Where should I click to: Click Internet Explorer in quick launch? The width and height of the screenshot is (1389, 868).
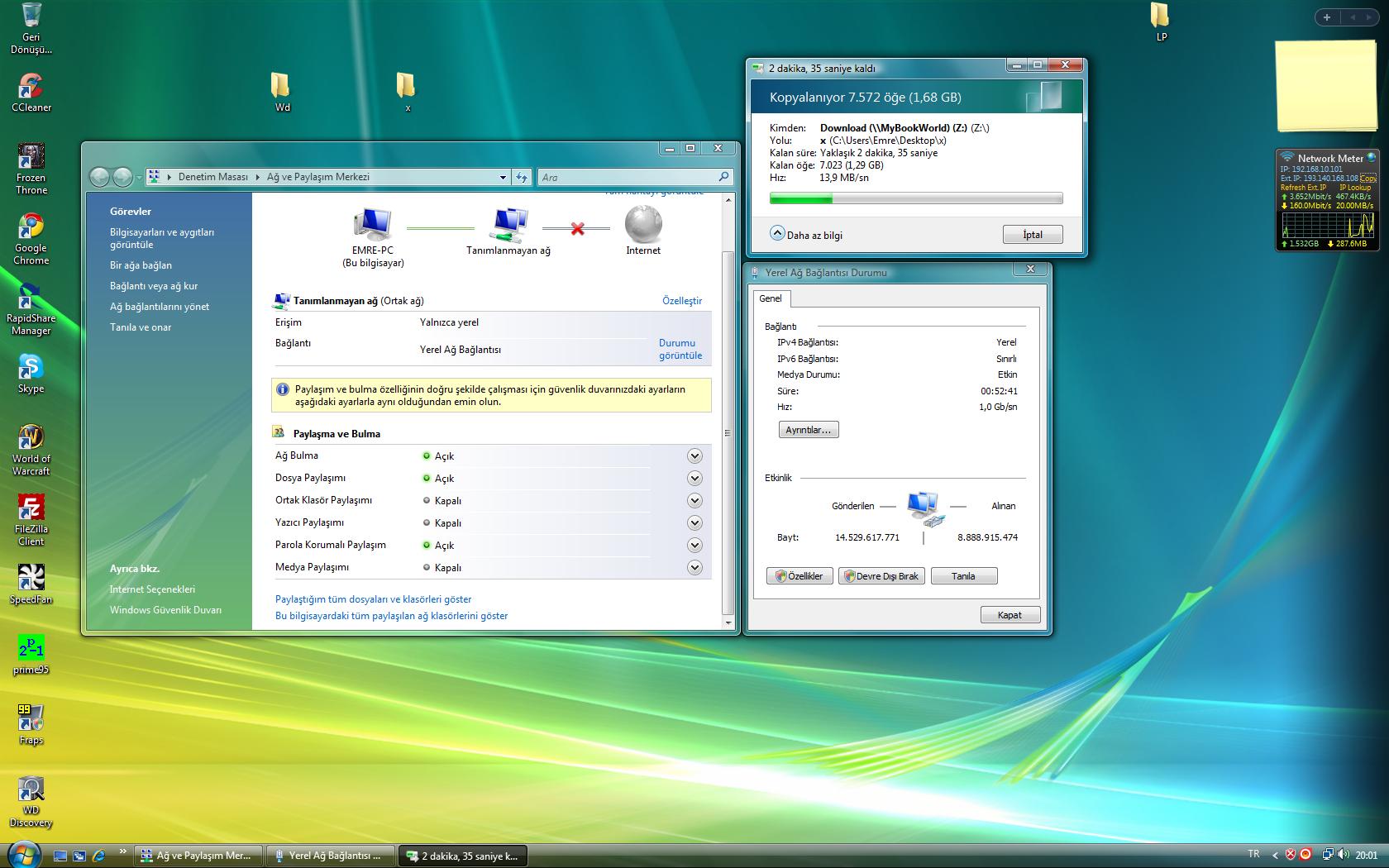pos(99,856)
